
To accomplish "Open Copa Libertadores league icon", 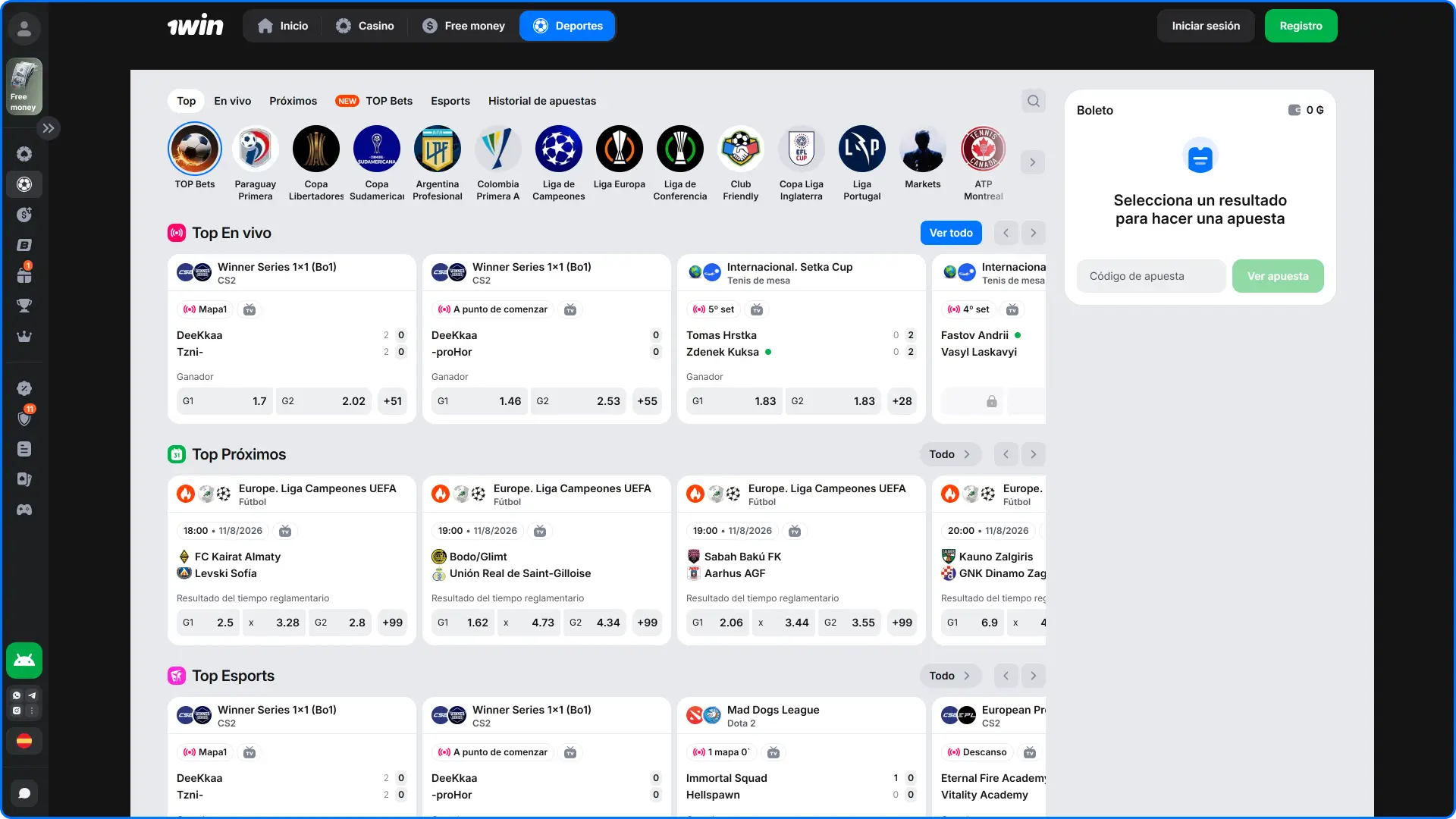I will [x=316, y=149].
